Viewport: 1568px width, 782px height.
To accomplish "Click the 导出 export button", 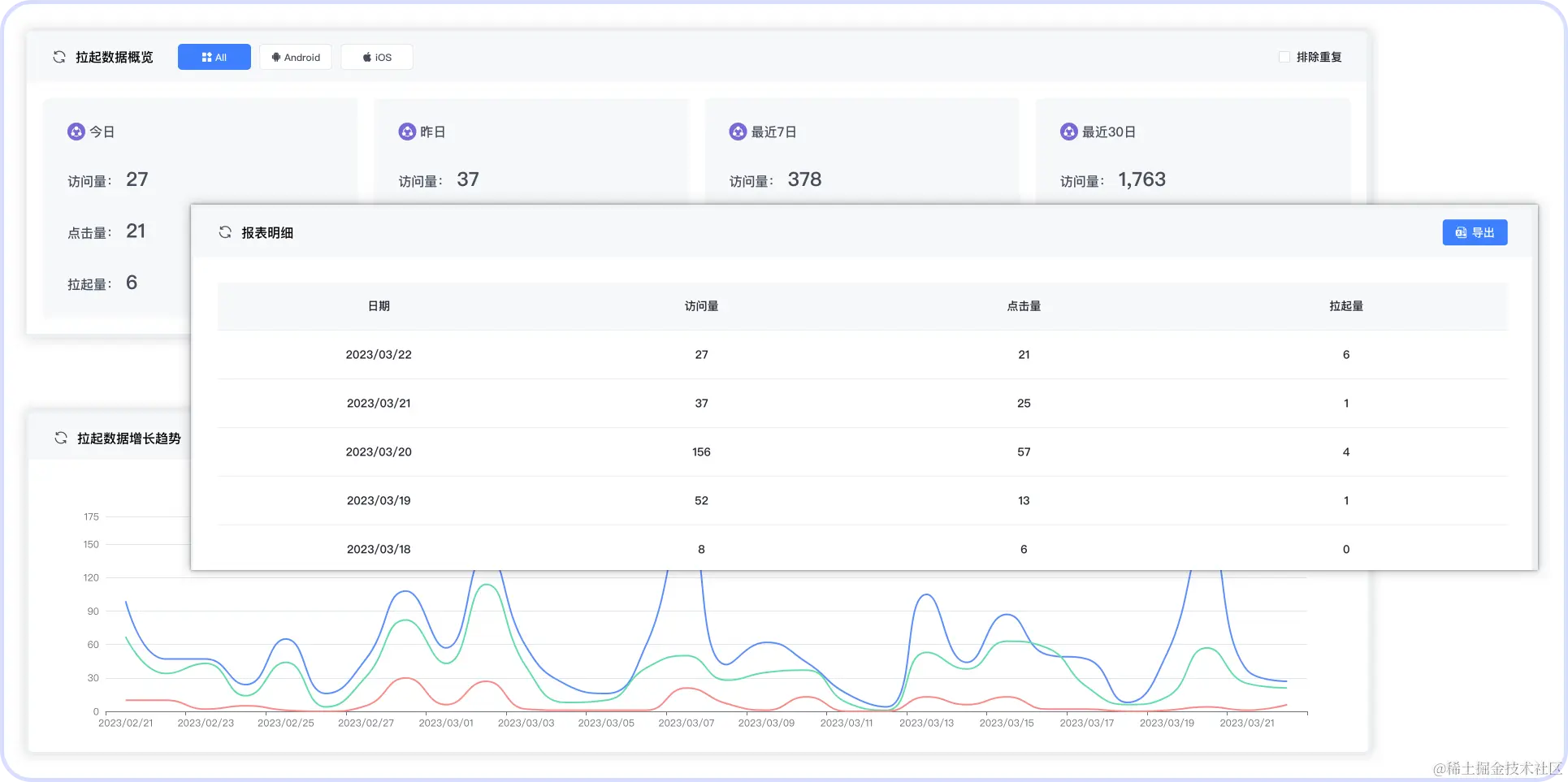I will coord(1475,232).
